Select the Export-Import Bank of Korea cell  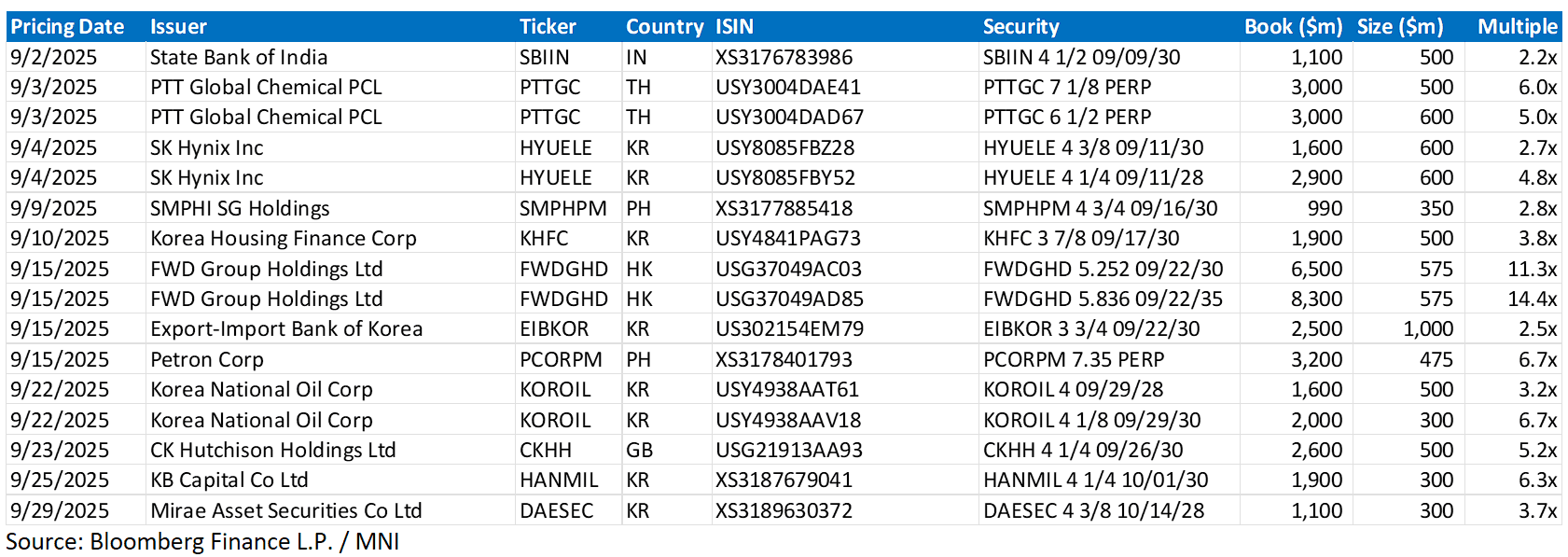pos(286,329)
